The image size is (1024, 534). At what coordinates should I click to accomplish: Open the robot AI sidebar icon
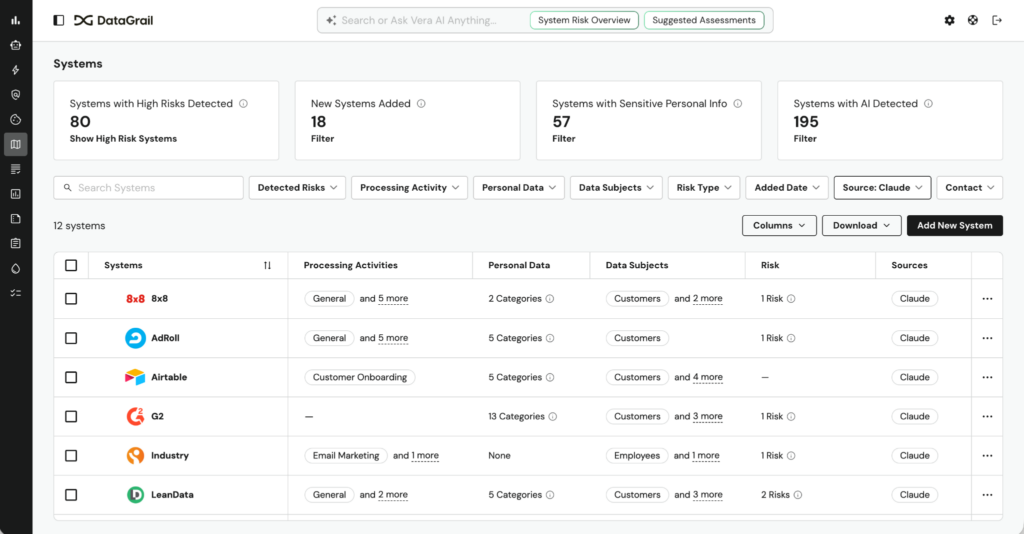click(x=16, y=45)
